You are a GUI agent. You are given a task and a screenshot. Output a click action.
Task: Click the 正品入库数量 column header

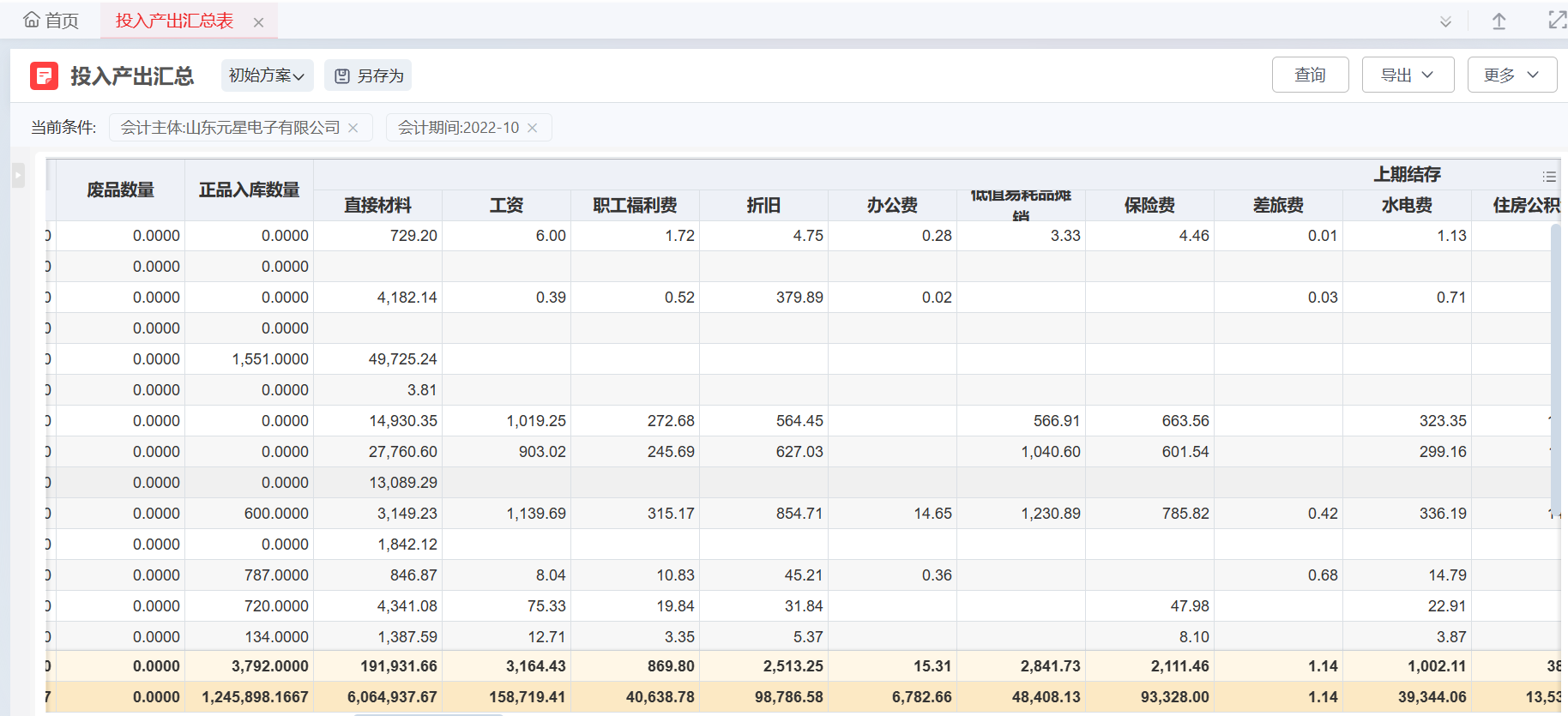(249, 190)
